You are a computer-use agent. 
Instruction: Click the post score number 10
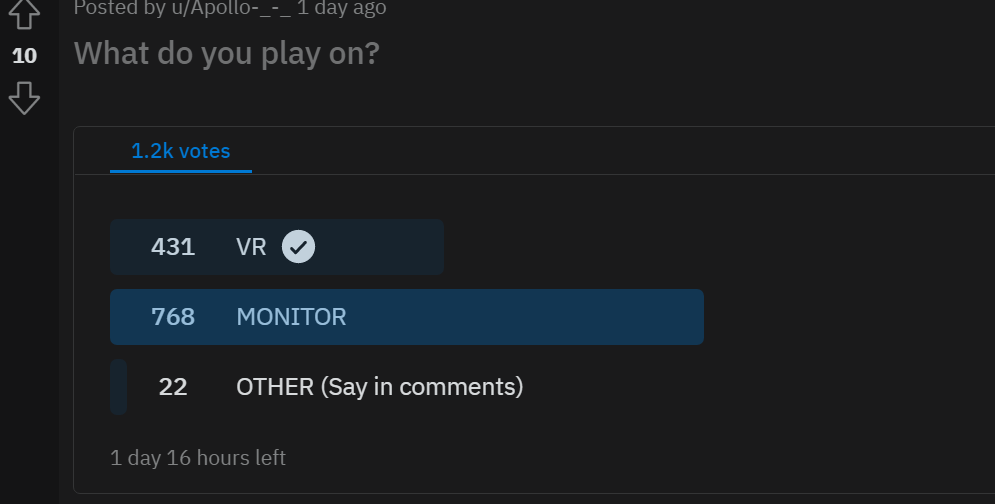click(x=24, y=56)
